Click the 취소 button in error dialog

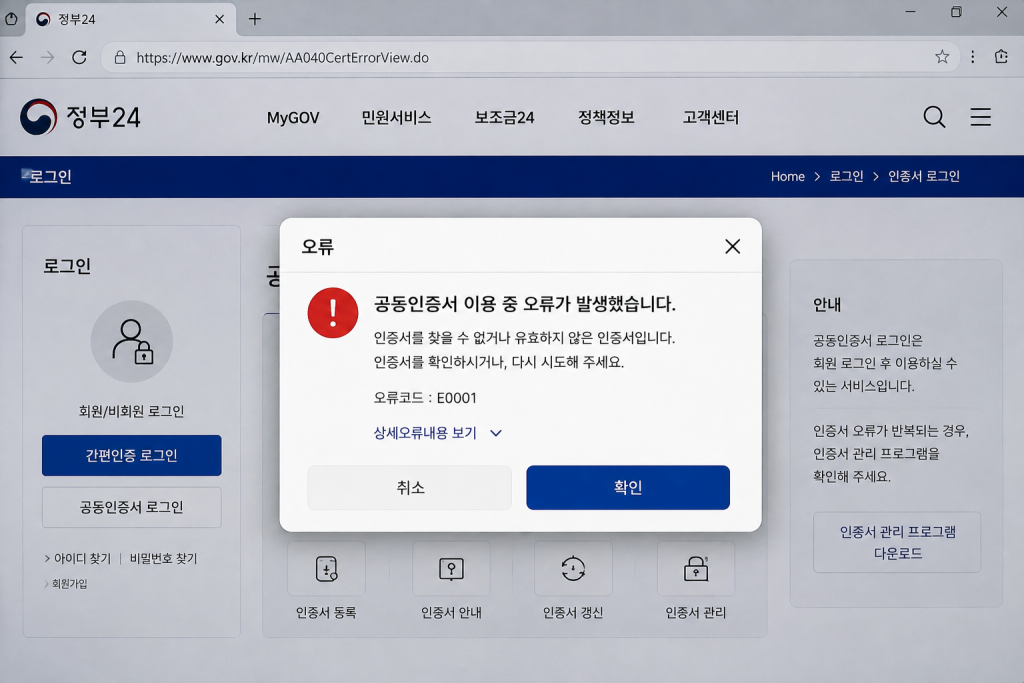tap(409, 487)
